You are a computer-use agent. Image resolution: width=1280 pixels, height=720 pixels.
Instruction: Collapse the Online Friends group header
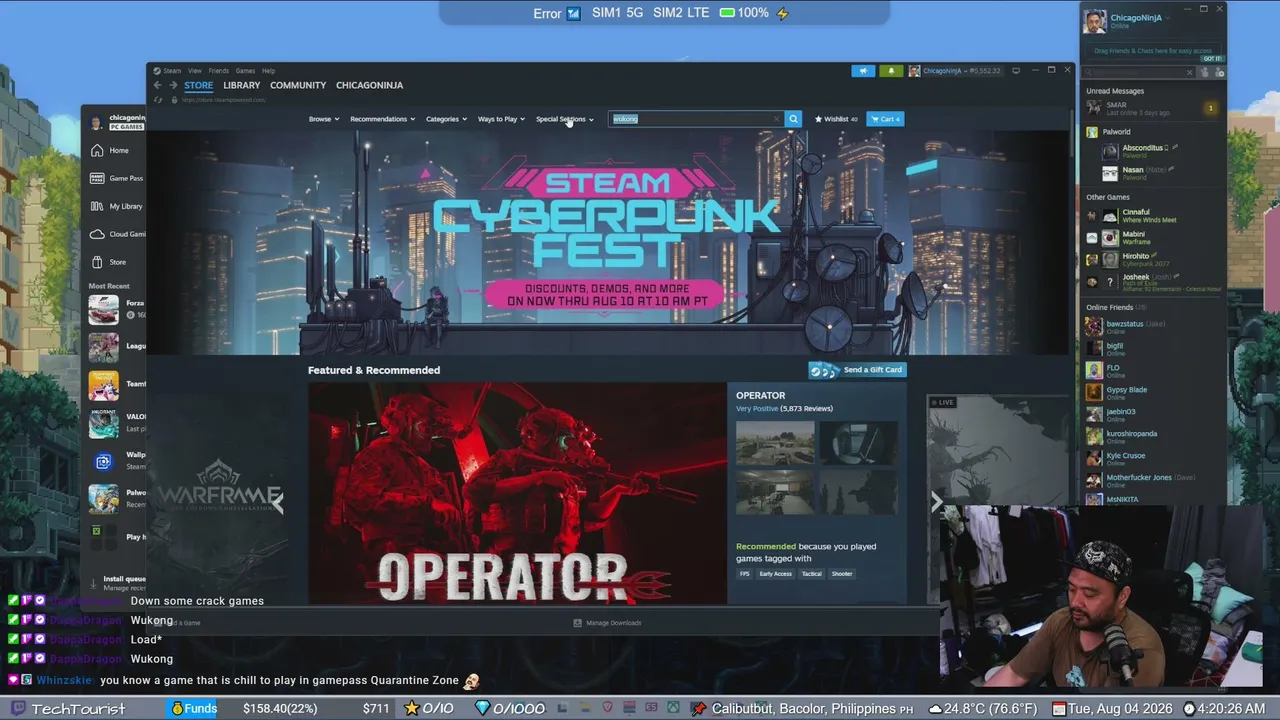pyautogui.click(x=1116, y=307)
